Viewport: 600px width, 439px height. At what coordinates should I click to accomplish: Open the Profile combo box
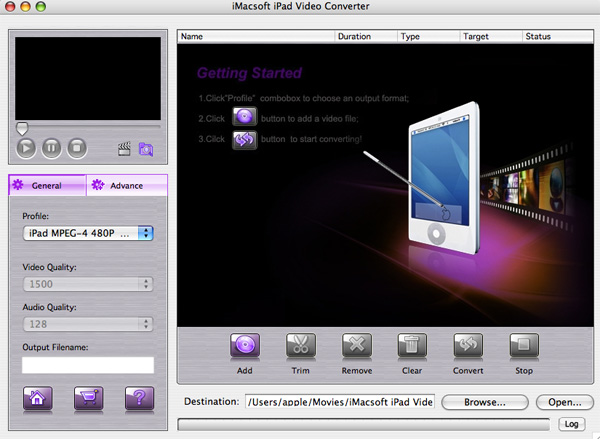[88, 233]
